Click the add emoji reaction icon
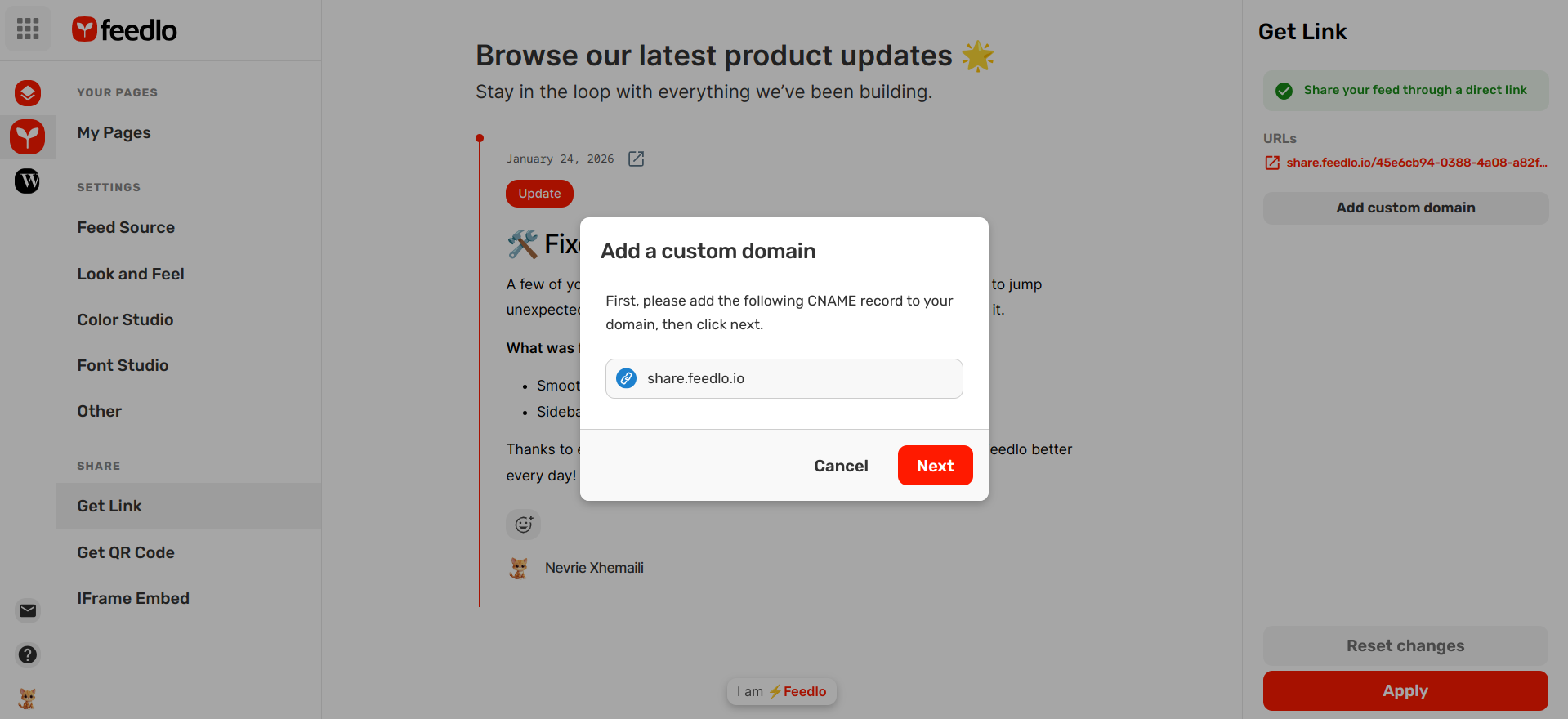This screenshot has width=1568, height=719. click(x=524, y=525)
